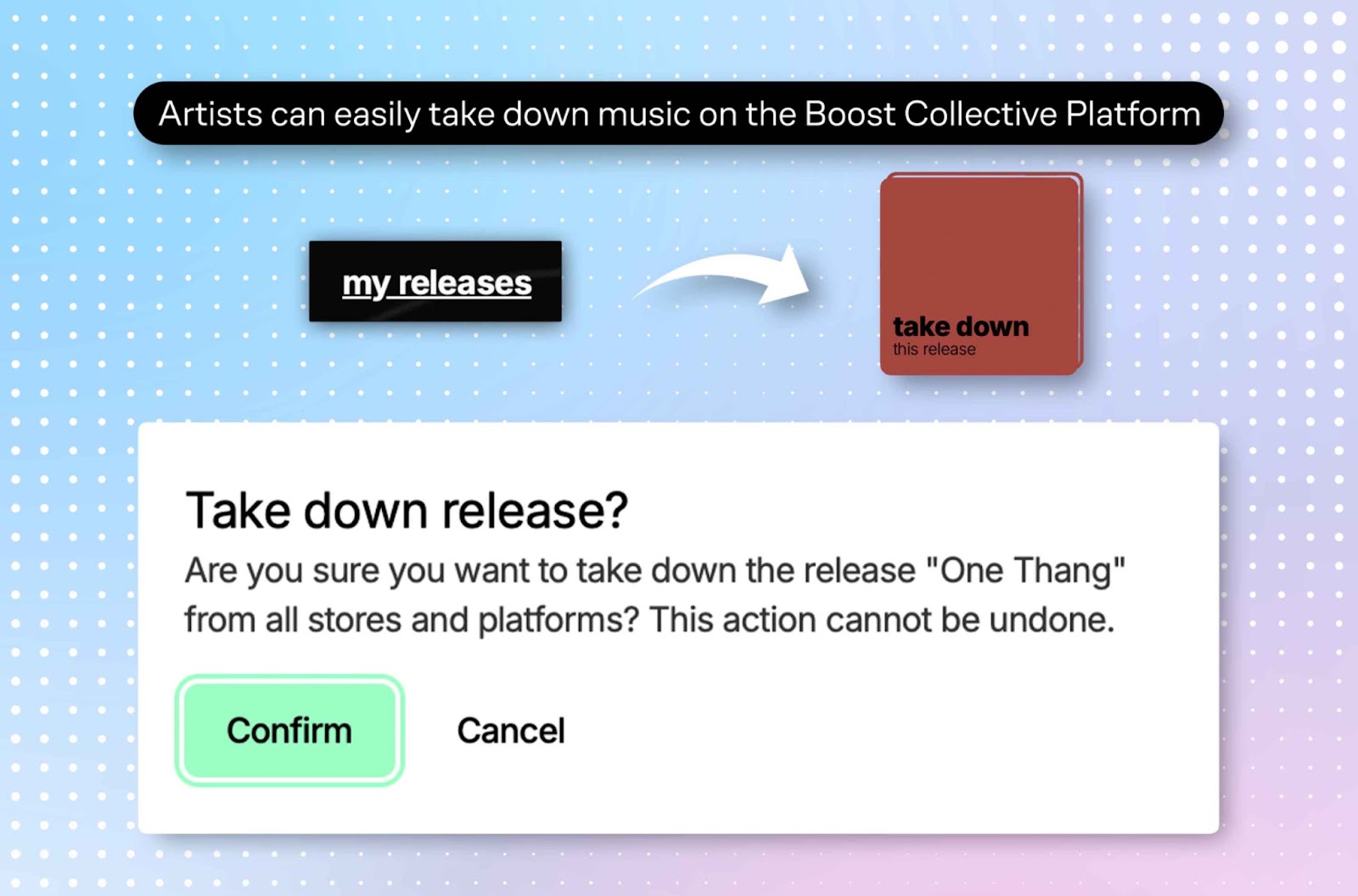The image size is (1358, 896).
Task: Click "from all stores and platforms" text
Action: coord(411,620)
